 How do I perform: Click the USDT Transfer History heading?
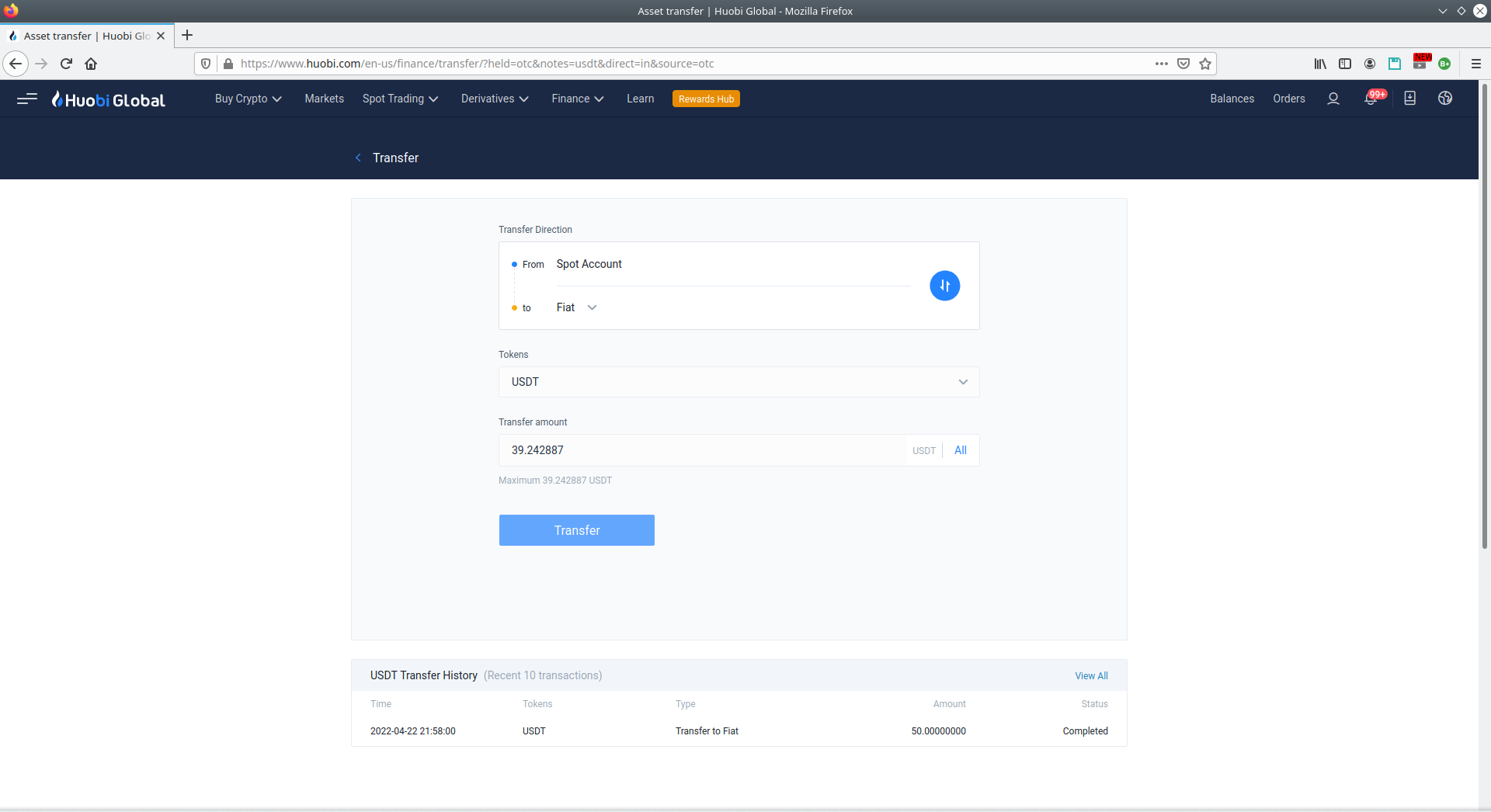point(424,675)
